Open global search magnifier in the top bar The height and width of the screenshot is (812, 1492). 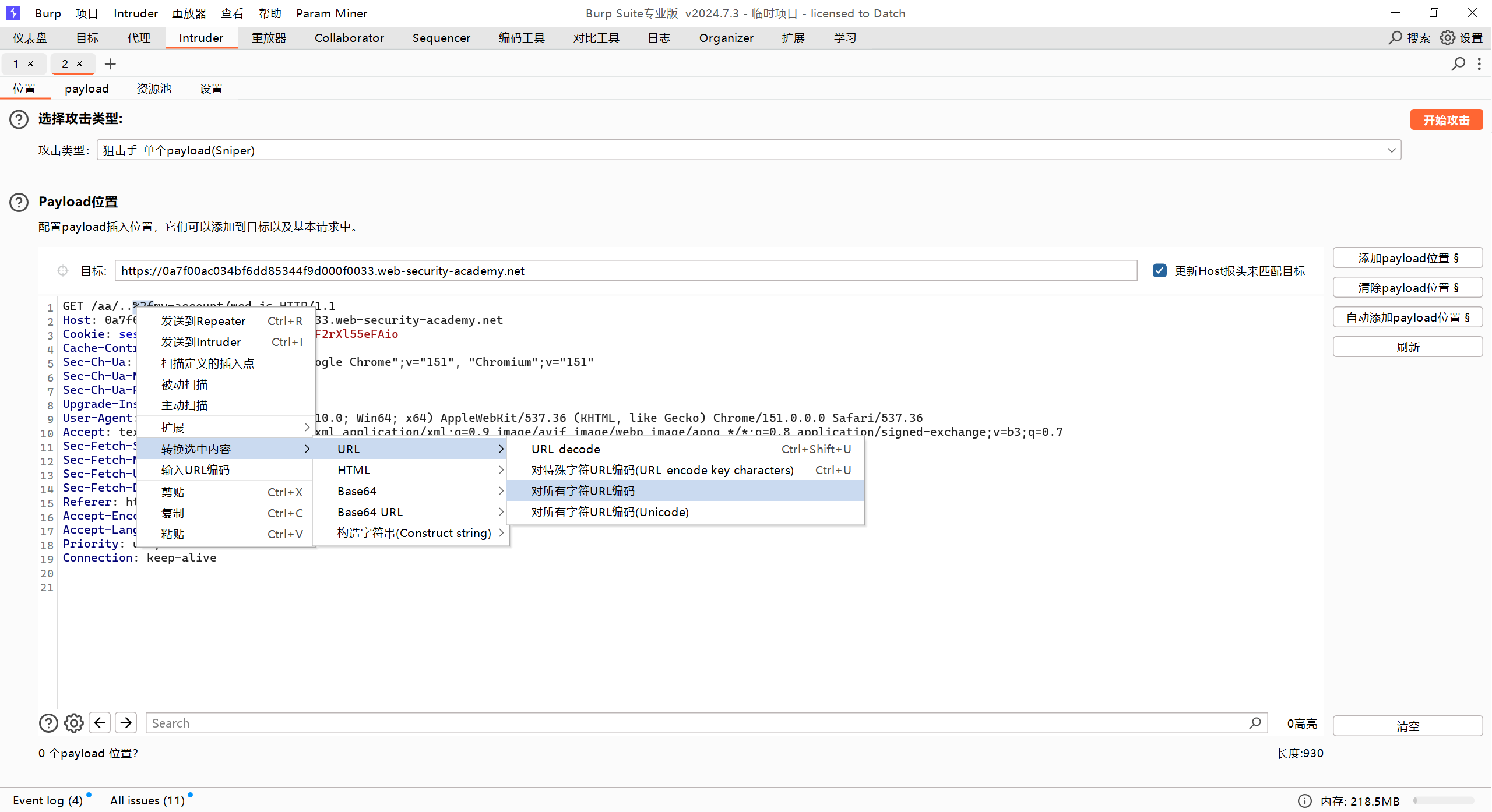coord(1395,38)
